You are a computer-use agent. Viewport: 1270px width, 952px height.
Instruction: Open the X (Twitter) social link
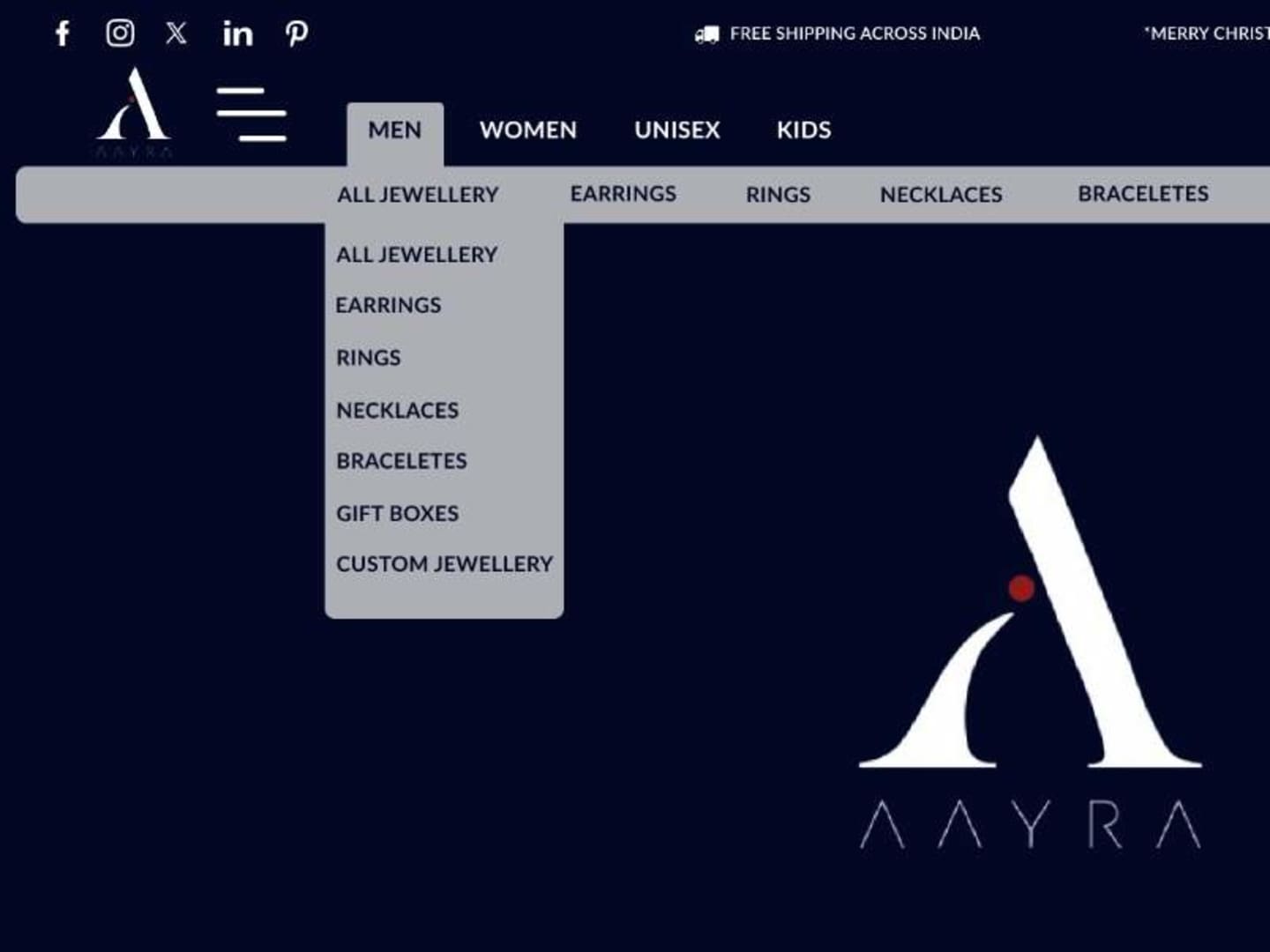pyautogui.click(x=176, y=33)
